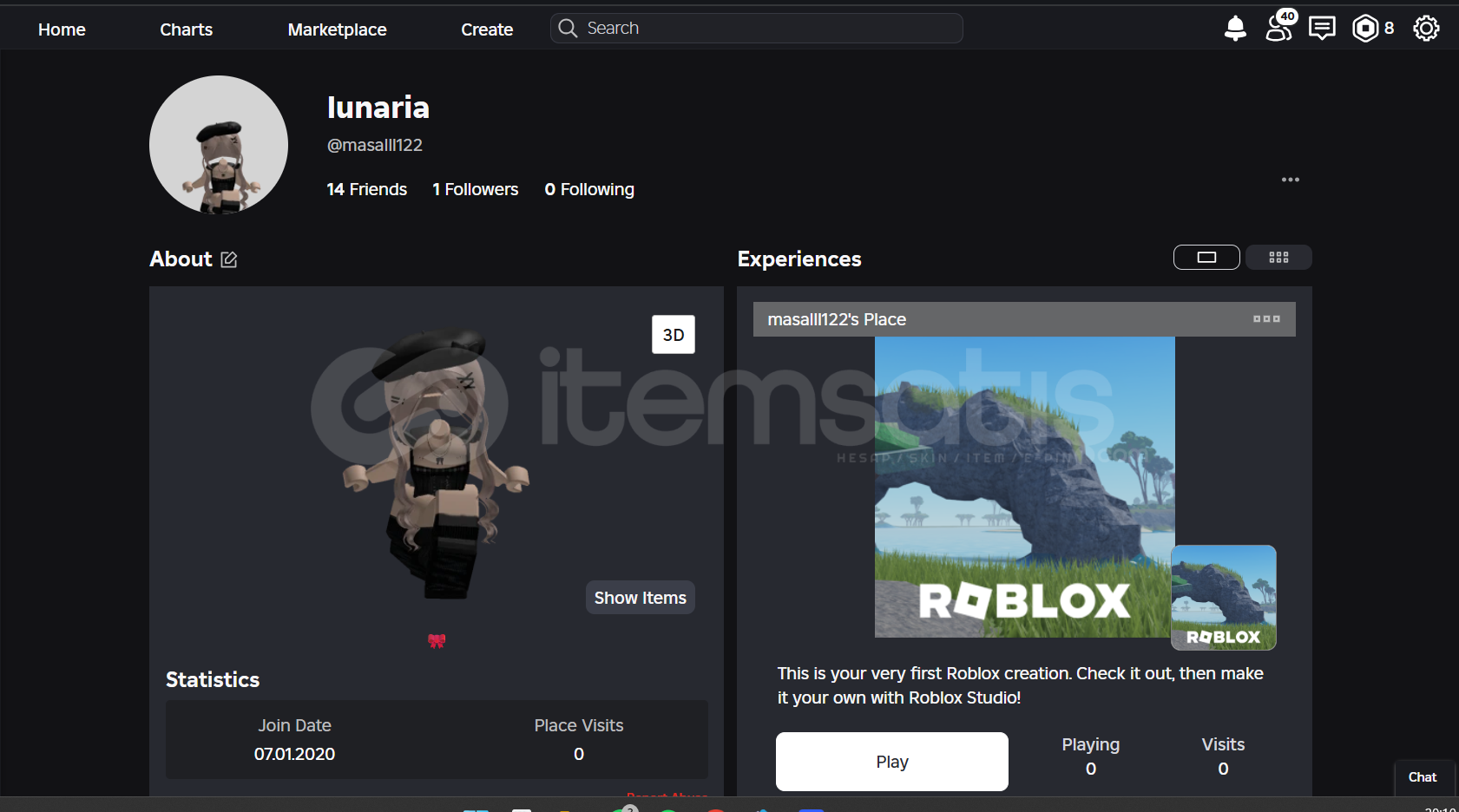Viewport: 1459px width, 812px height.
Task: Click the lunaria display name
Action: pos(378,108)
